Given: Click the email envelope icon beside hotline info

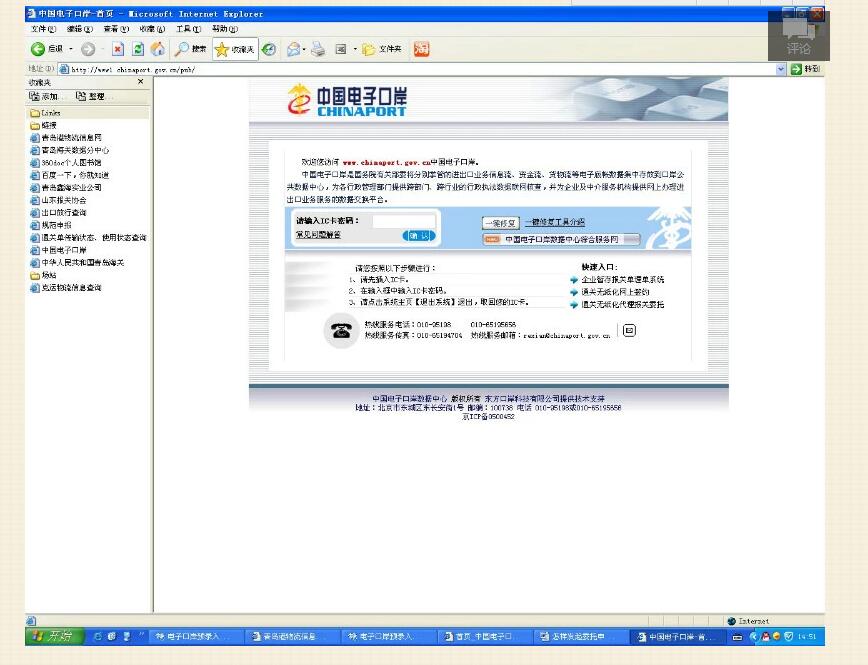Looking at the screenshot, I should coord(629,331).
